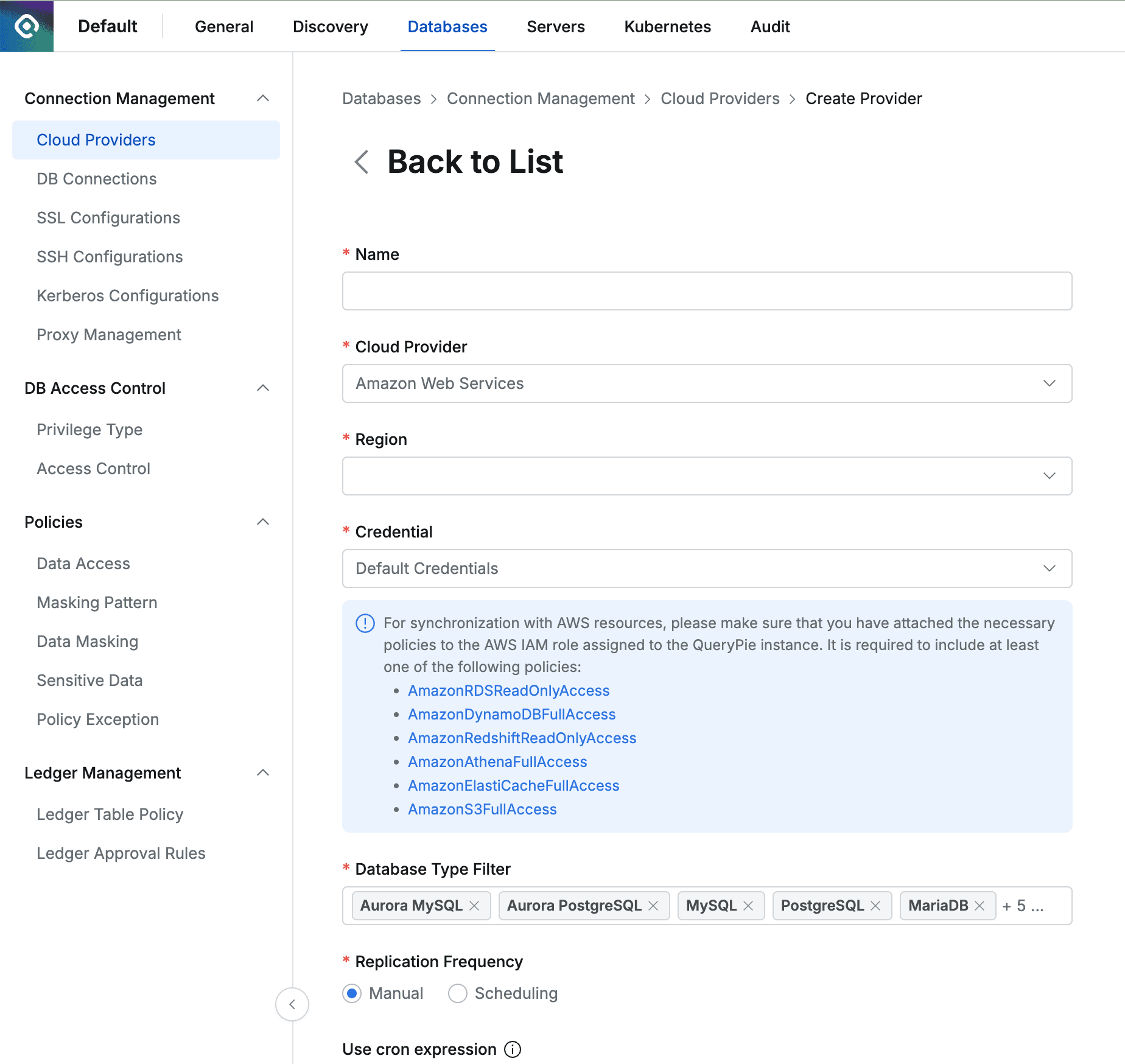
Task: Collapse the sidebar using the circular chevron
Action: [x=292, y=1004]
